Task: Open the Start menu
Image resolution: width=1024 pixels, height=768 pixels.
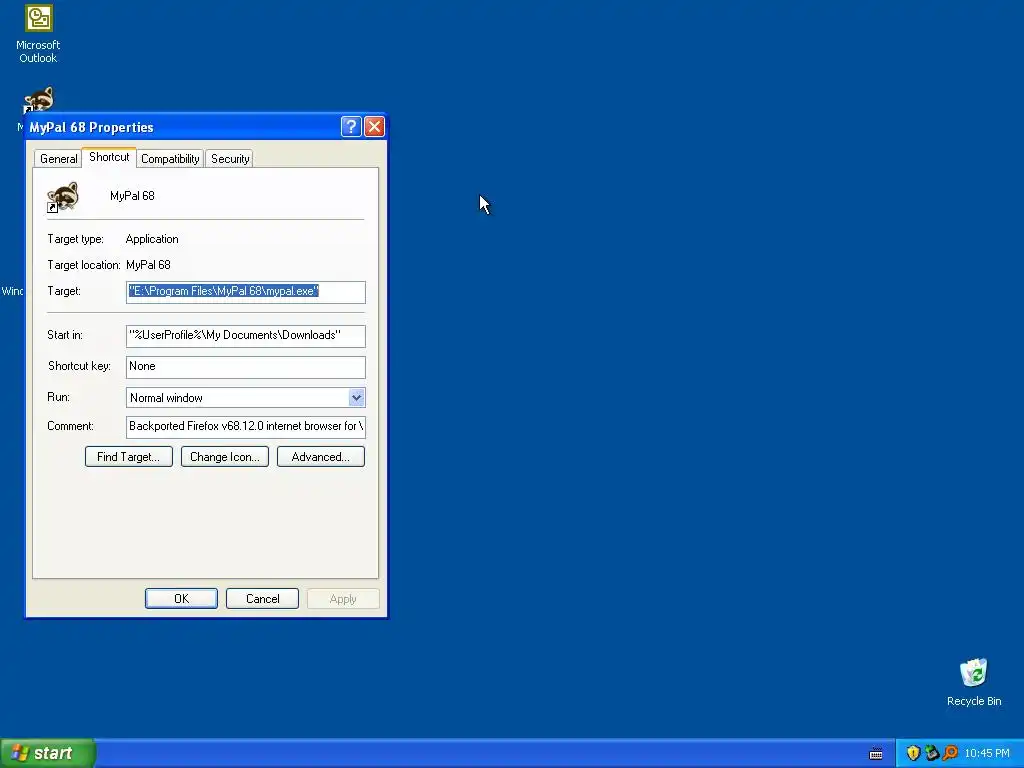Action: pos(48,753)
